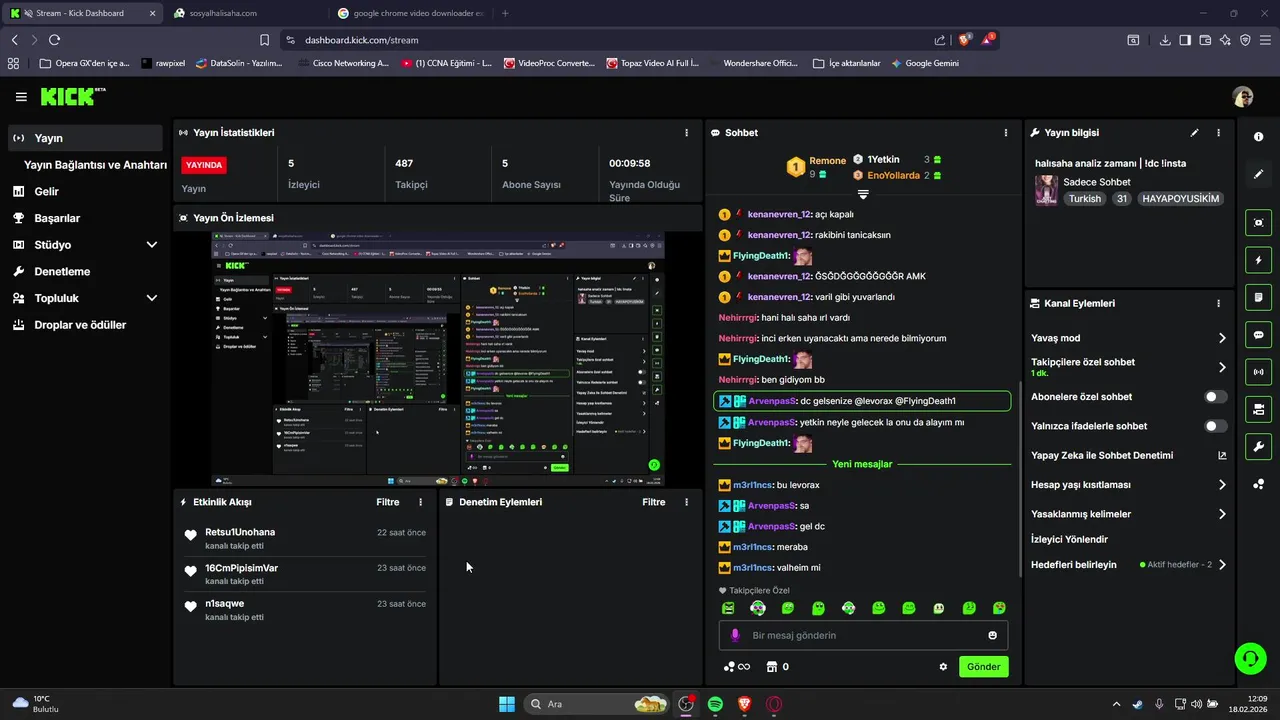The height and width of the screenshot is (720, 1280).
Task: Open the Yayın İstatistikleri three-dot menu
Action: tap(686, 132)
